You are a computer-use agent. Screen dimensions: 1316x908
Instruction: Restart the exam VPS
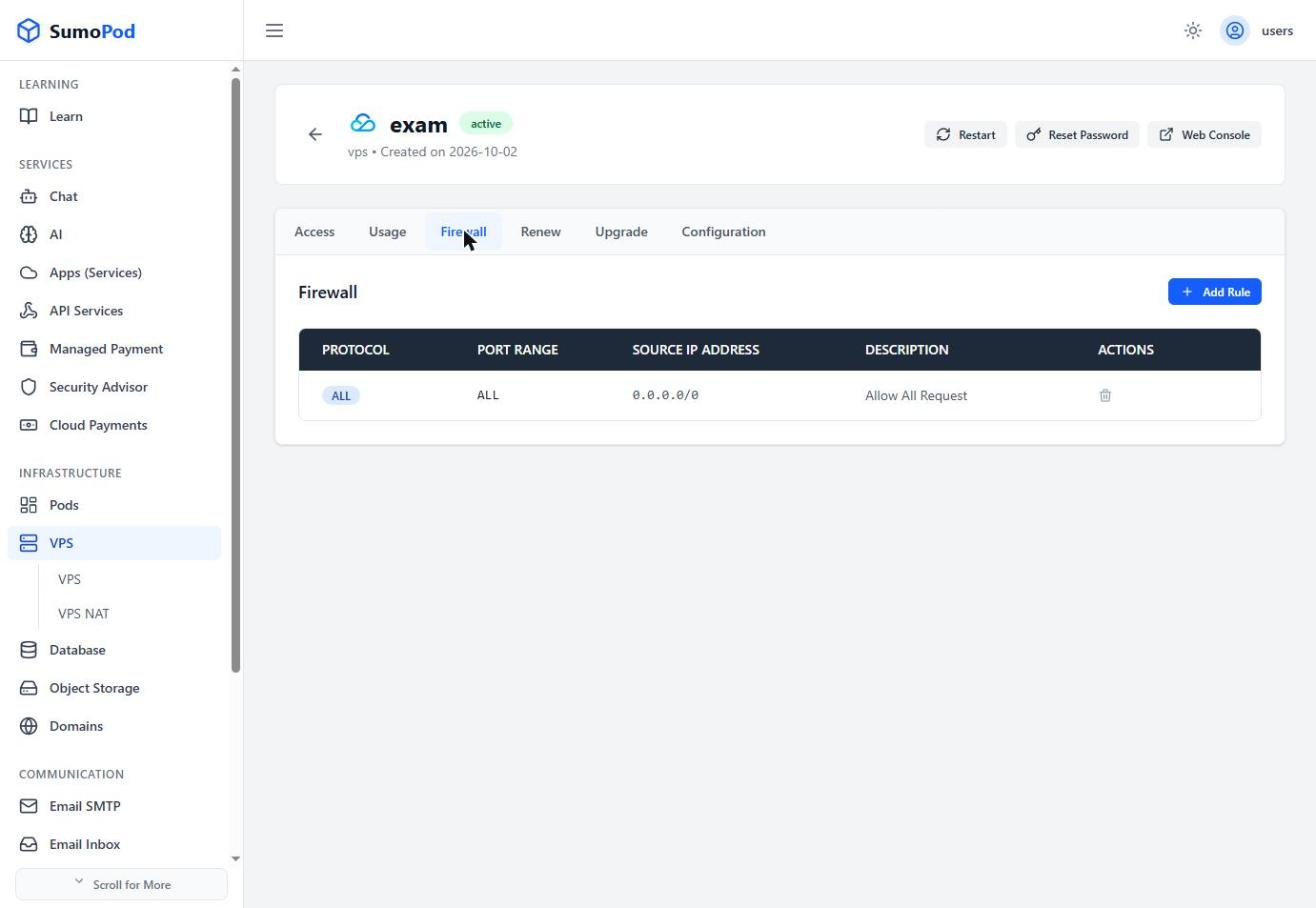(965, 135)
